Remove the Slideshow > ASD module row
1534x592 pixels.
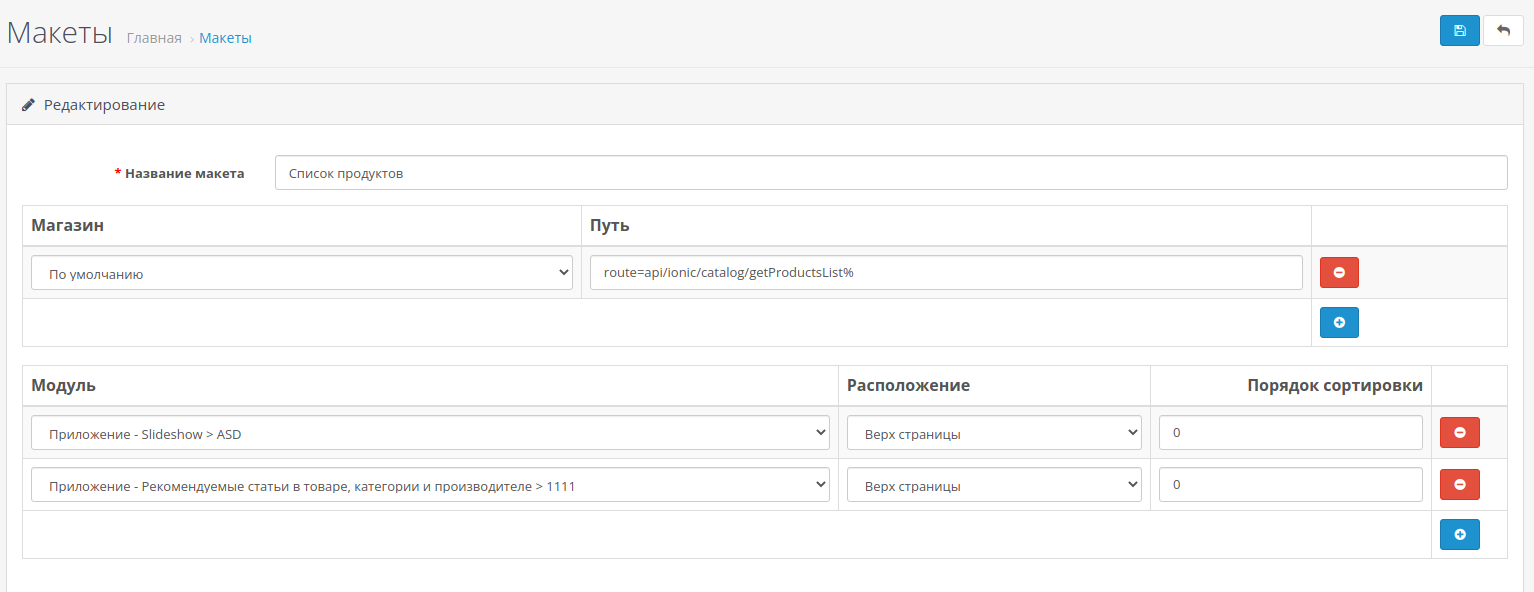pyautogui.click(x=1459, y=433)
